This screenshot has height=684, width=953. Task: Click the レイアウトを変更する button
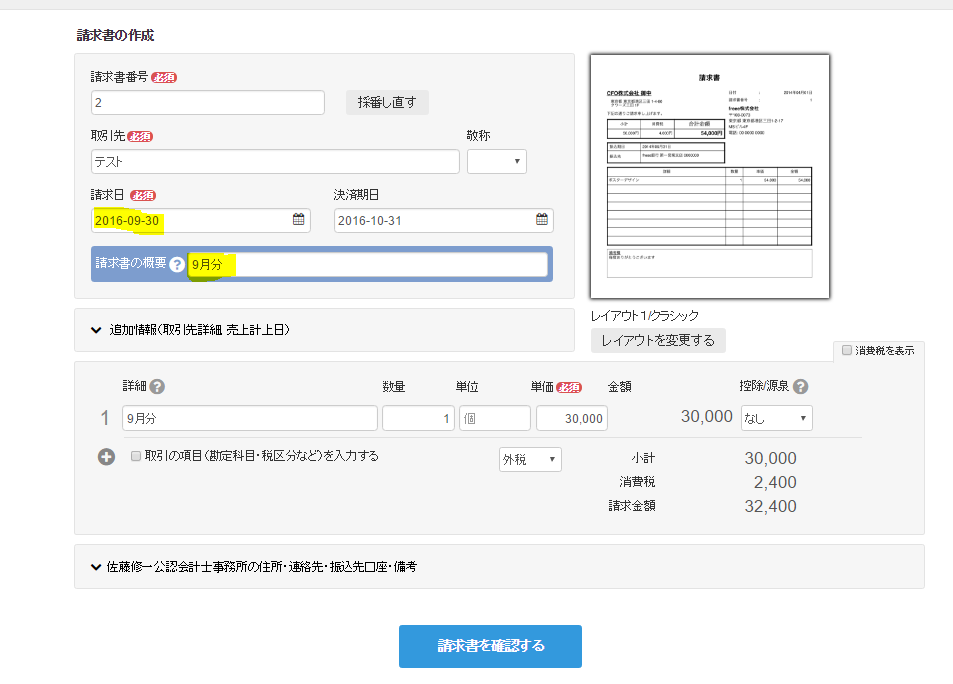pos(658,340)
